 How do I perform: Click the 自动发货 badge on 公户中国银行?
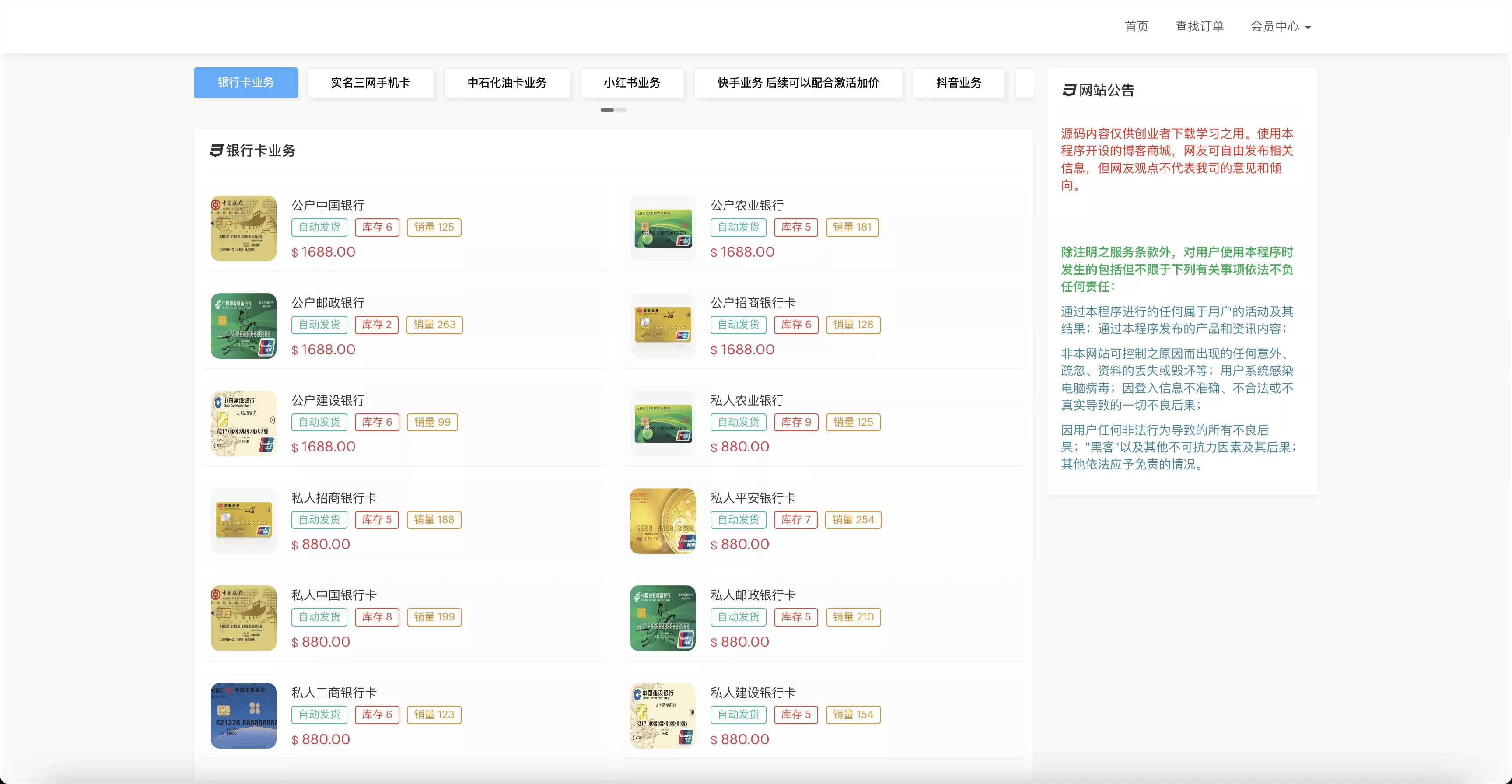318,227
